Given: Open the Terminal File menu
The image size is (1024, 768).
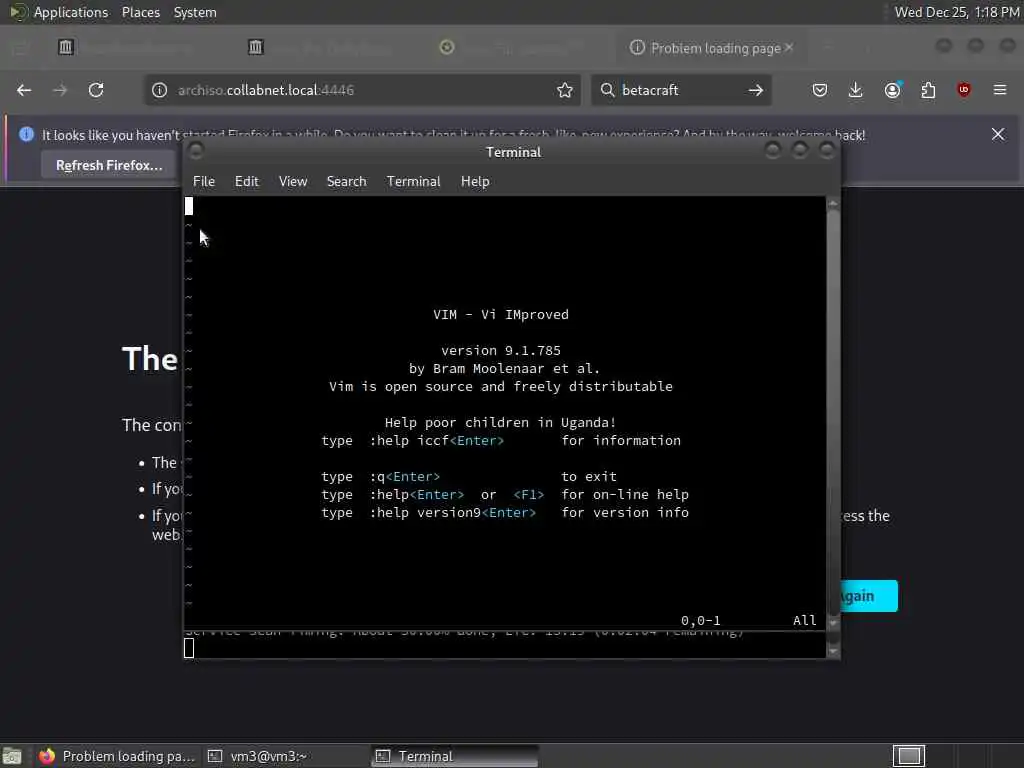Looking at the screenshot, I should (x=204, y=182).
